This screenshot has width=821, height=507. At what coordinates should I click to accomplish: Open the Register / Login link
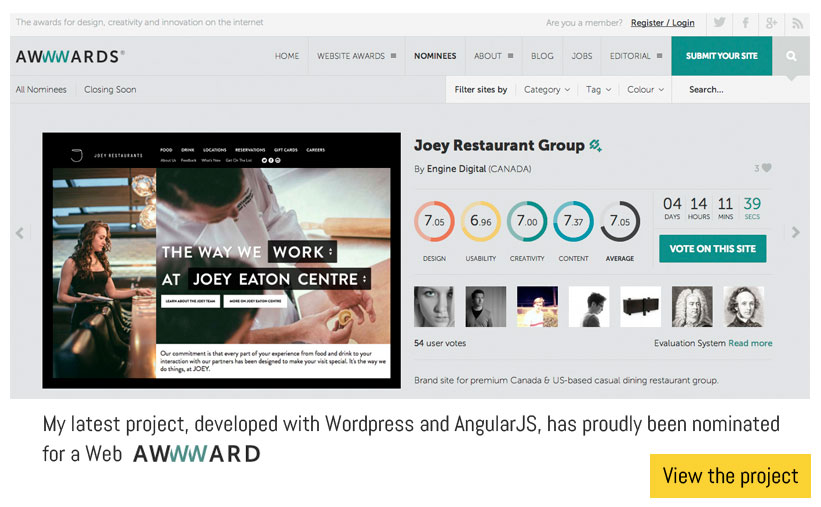pos(662,23)
